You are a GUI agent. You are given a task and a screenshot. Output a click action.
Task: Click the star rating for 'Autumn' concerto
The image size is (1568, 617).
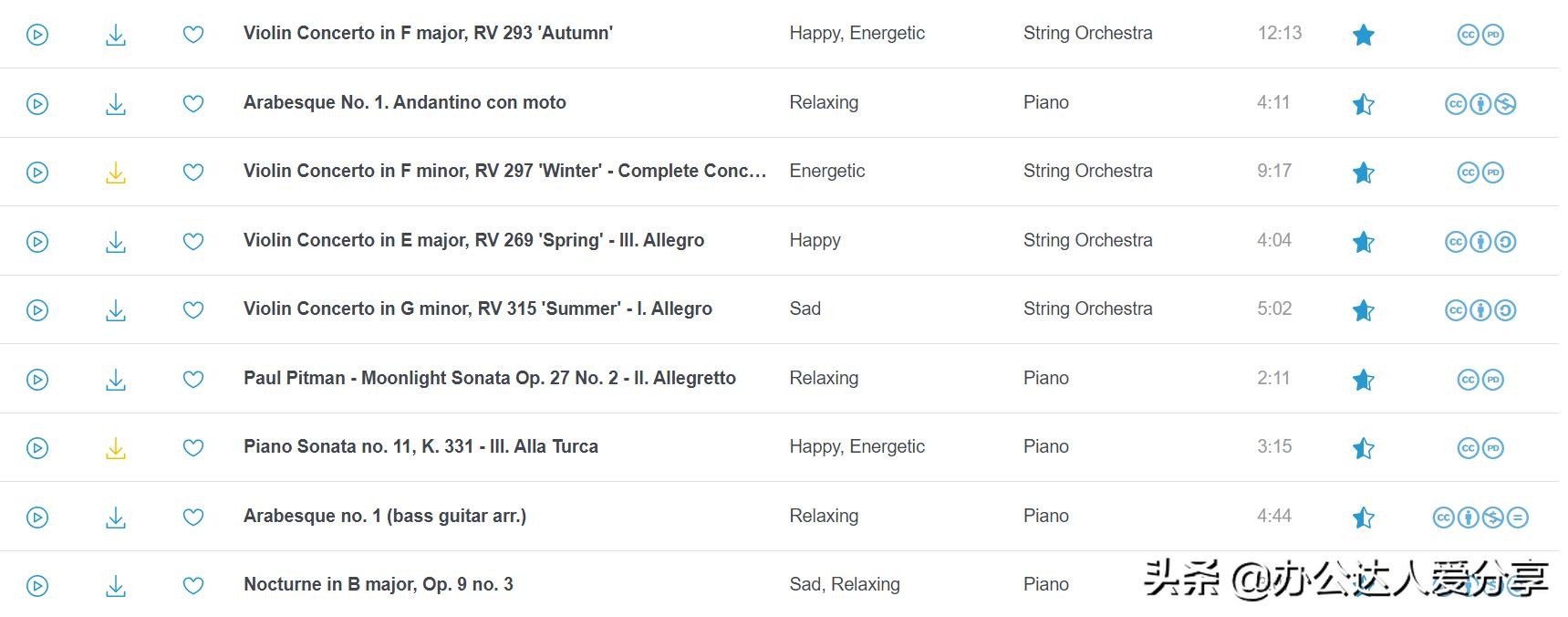point(1363,35)
